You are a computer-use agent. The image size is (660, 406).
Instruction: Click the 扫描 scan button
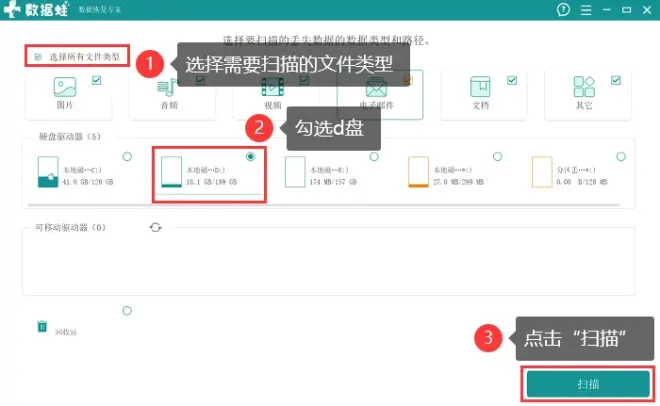coord(588,384)
